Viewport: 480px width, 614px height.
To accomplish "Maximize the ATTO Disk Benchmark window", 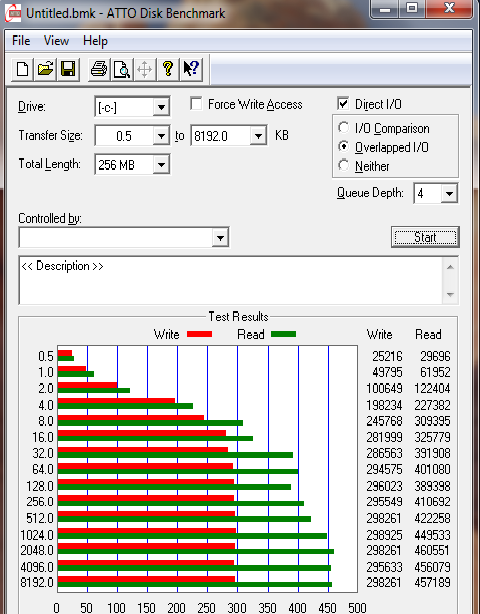I will click(412, 9).
